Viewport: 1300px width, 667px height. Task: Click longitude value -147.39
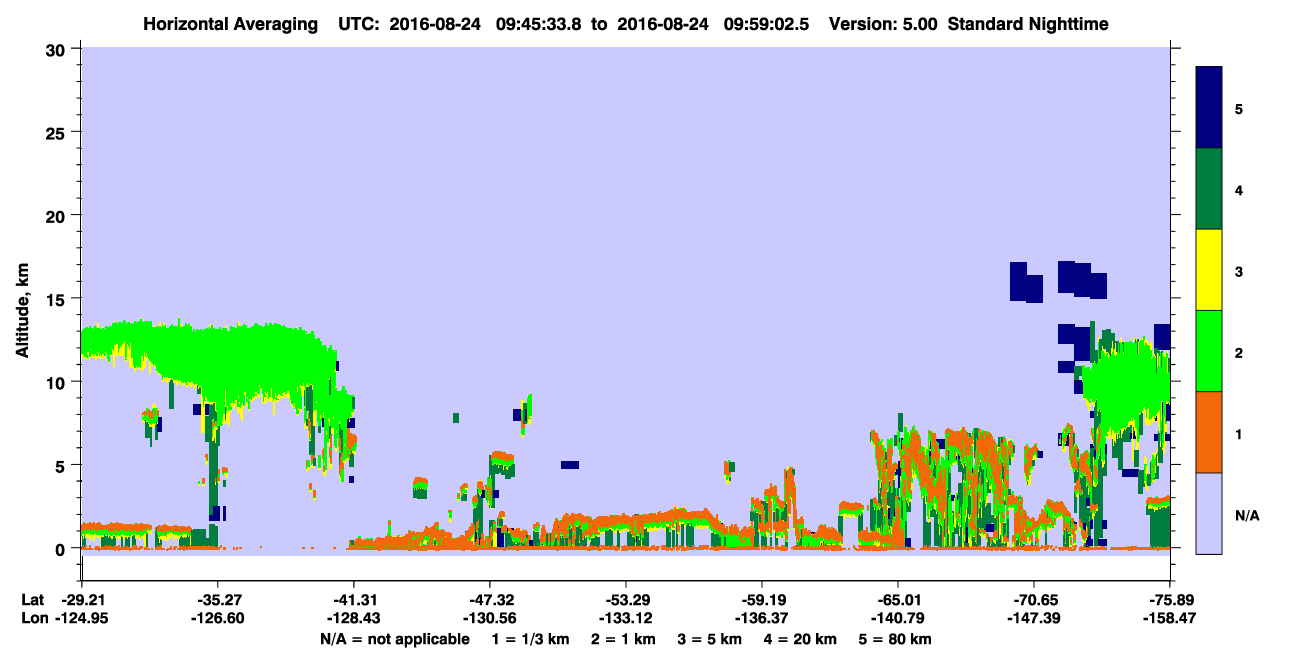(x=1034, y=619)
